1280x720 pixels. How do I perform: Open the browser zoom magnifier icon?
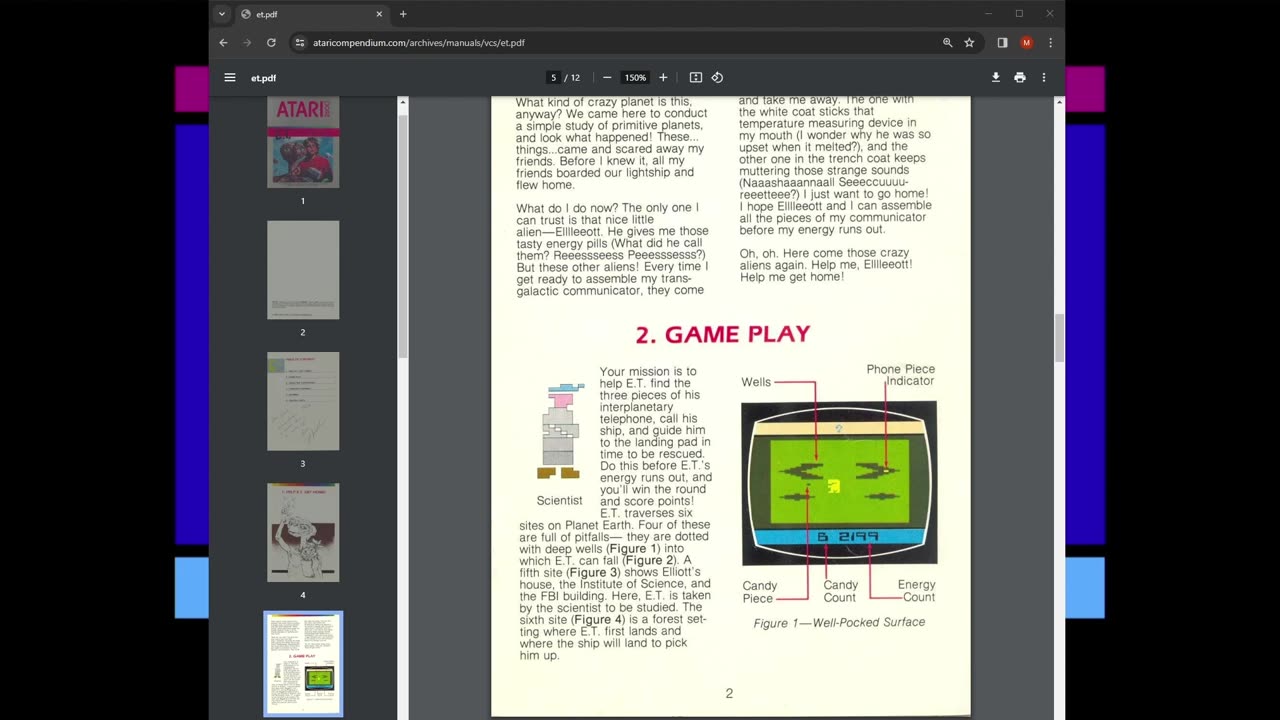[947, 43]
